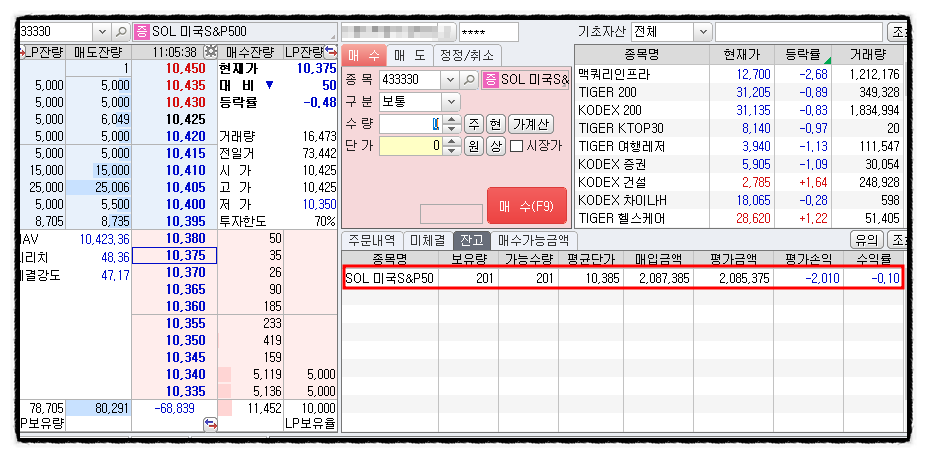The image size is (927, 458).
Task: Open order book settings gear beside 11:05:38
Action: tap(209, 51)
